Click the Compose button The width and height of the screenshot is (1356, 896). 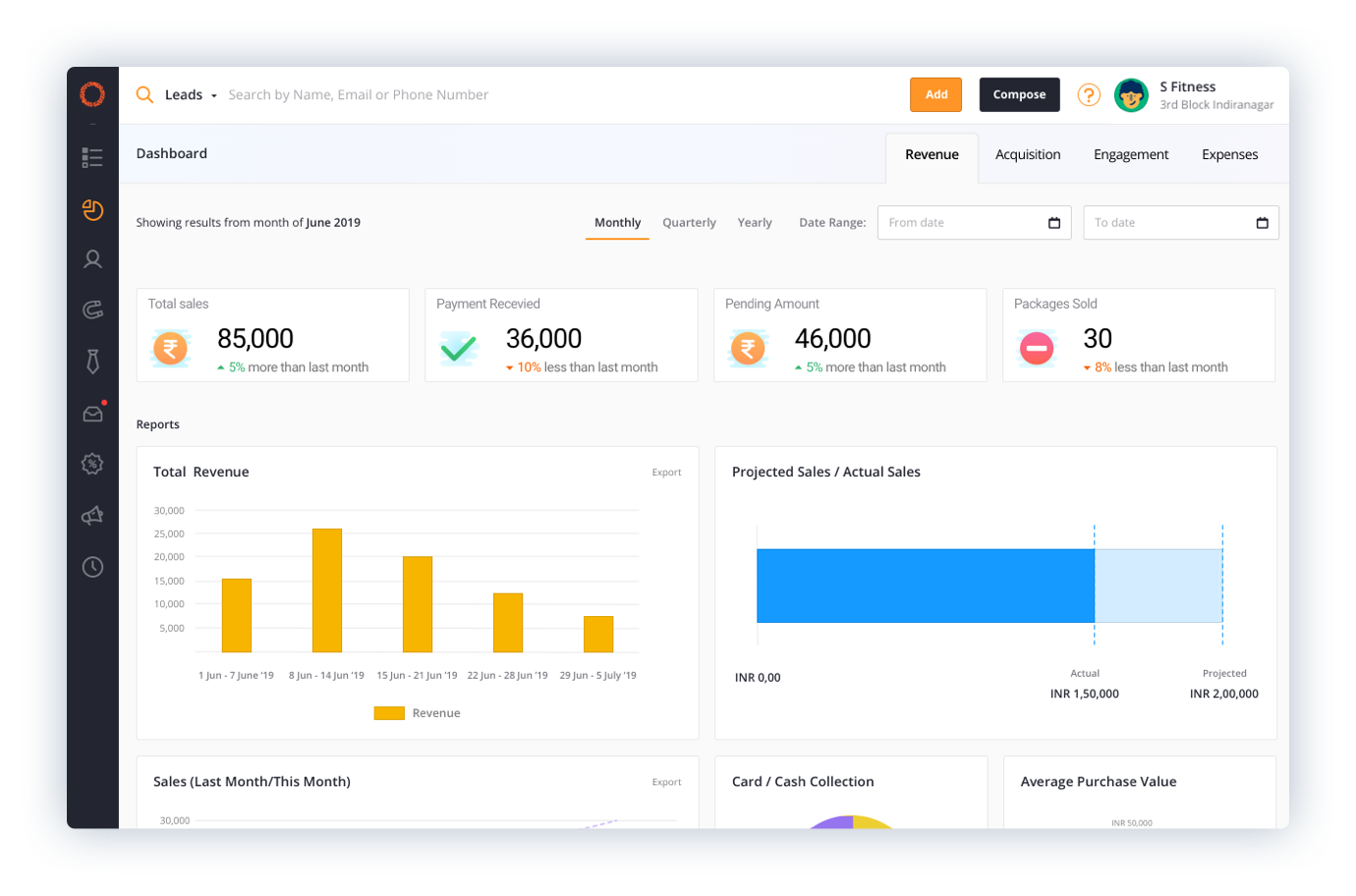coord(1019,95)
